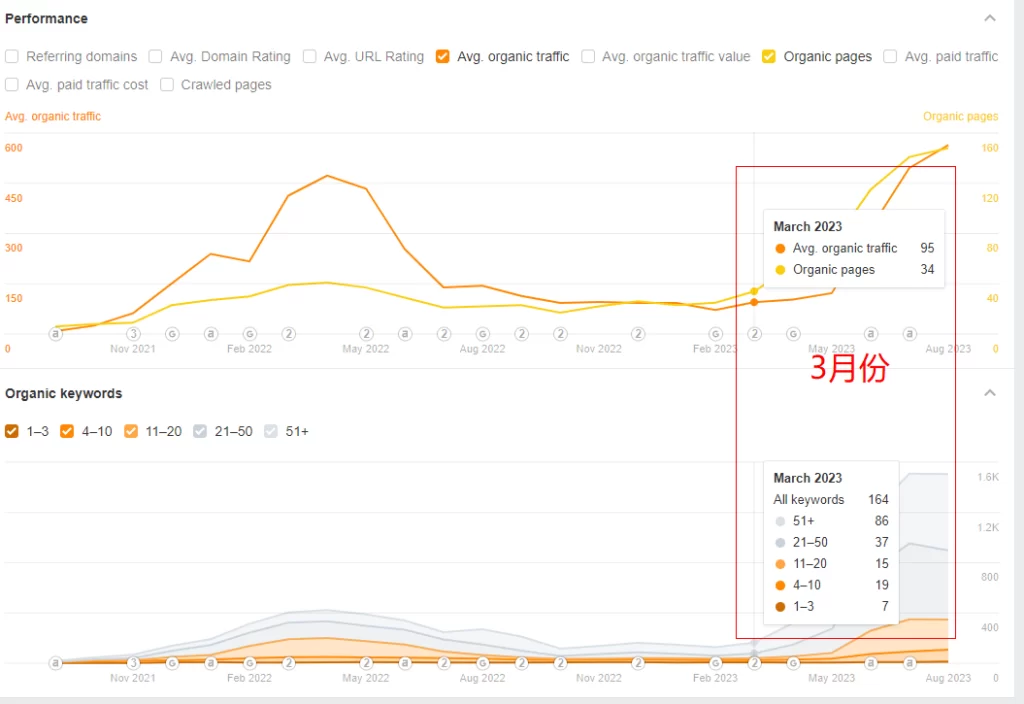Tick the Crawled pages checkbox

tap(167, 85)
